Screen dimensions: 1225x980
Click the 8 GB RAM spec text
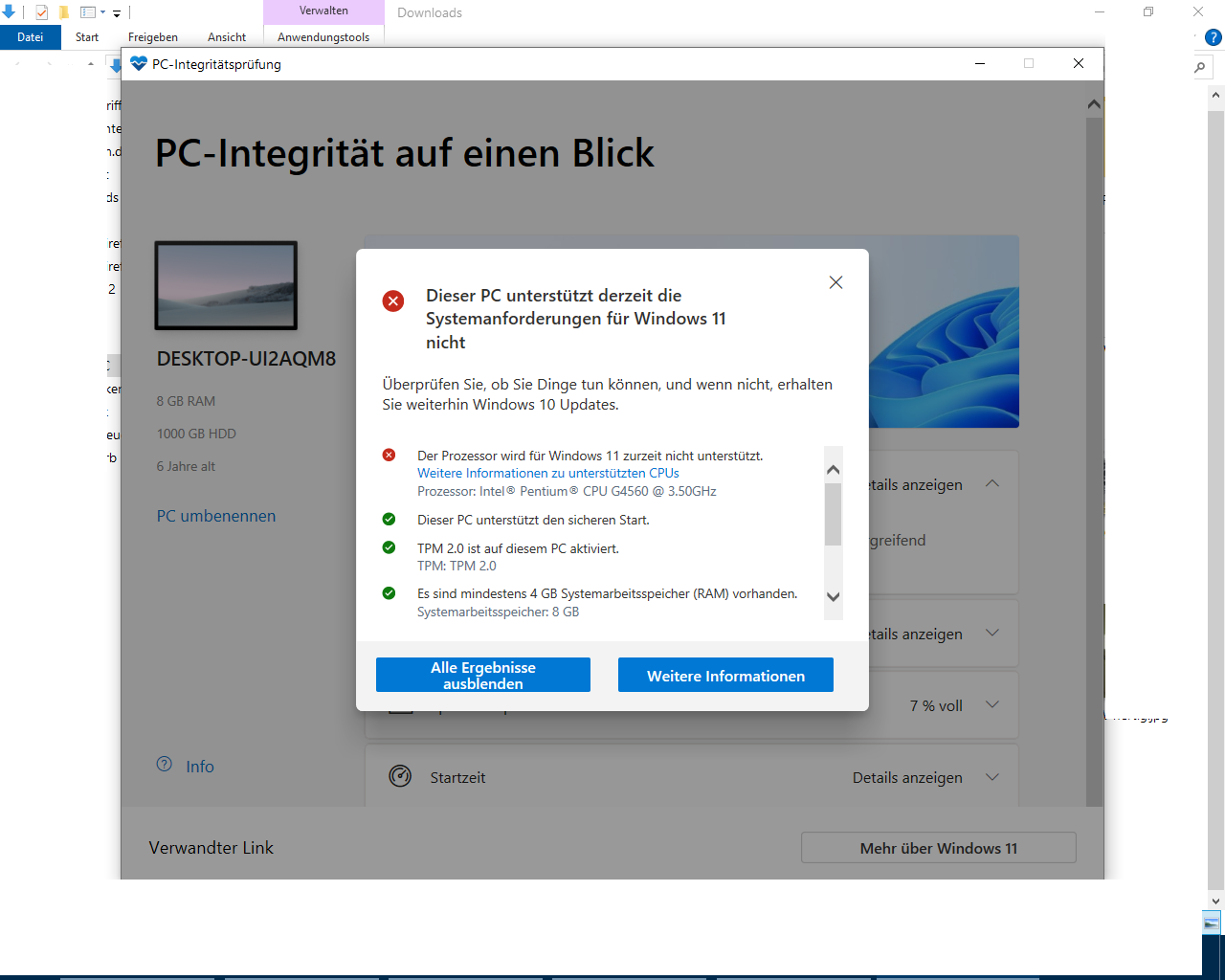[x=186, y=401]
